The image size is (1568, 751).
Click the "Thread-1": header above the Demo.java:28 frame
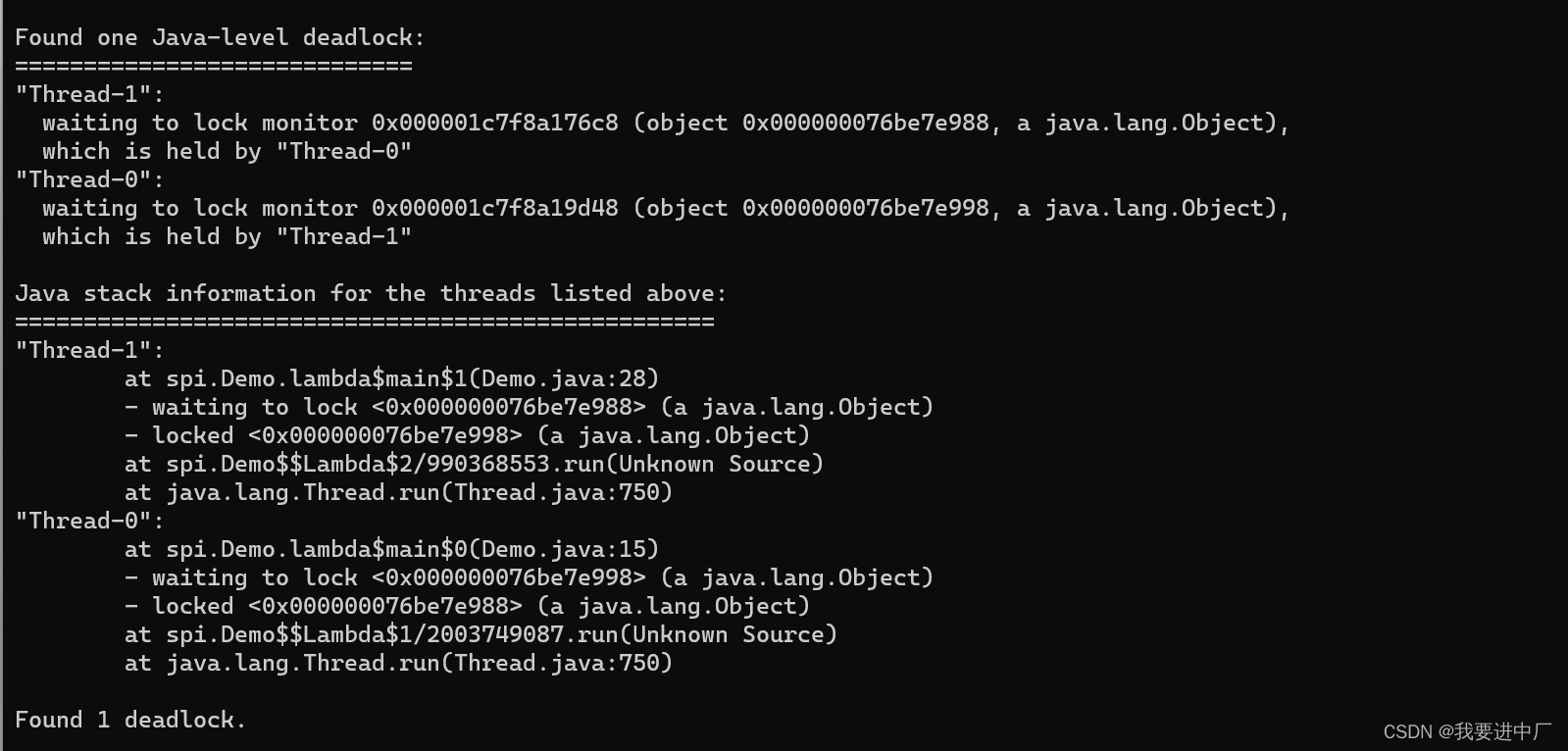pos(89,351)
